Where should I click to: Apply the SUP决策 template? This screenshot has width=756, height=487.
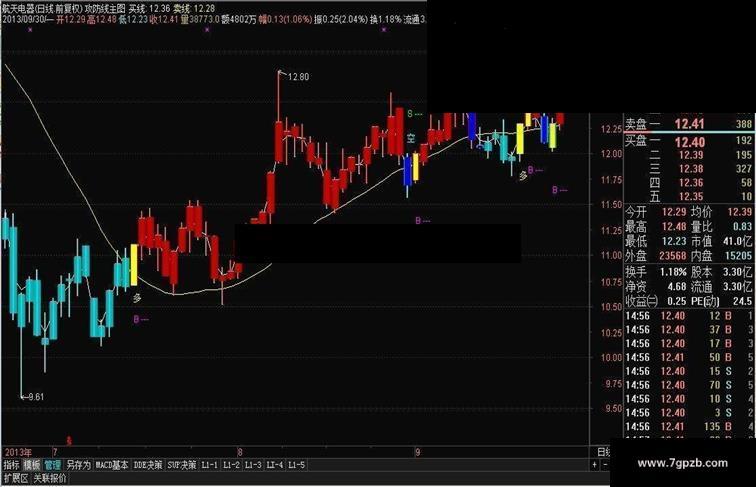click(x=182, y=465)
